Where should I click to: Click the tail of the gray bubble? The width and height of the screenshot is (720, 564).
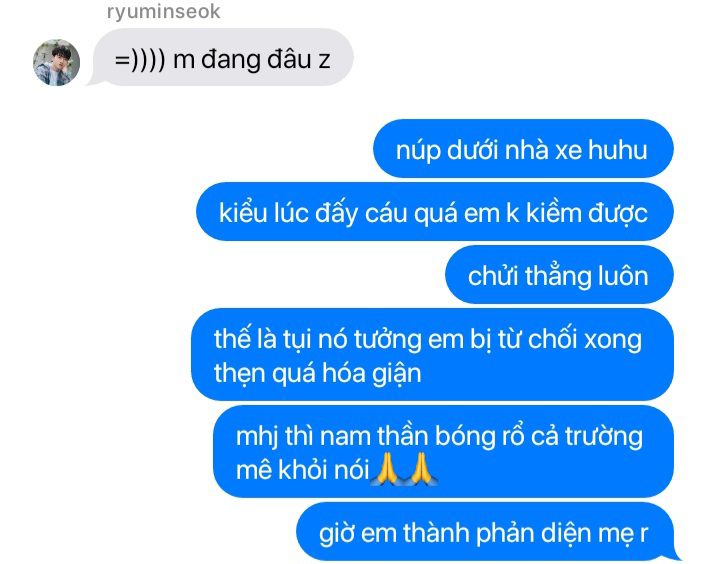[x=95, y=80]
